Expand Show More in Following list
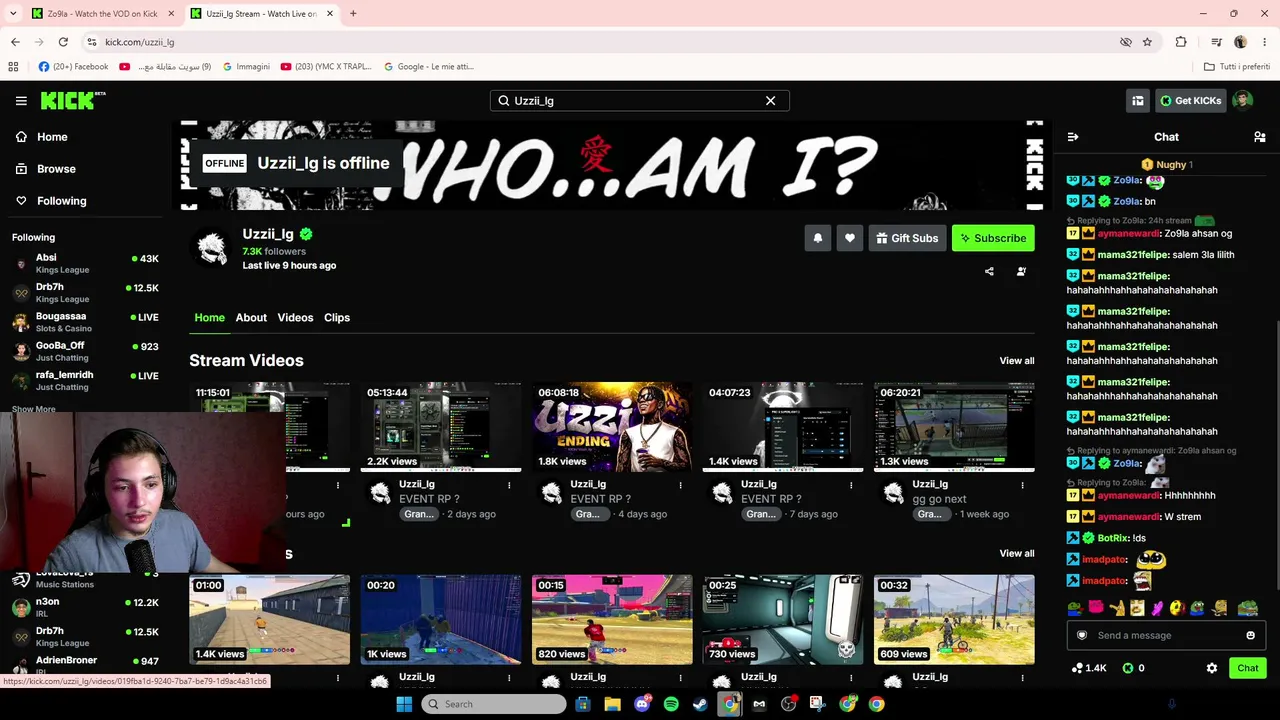 (34, 409)
